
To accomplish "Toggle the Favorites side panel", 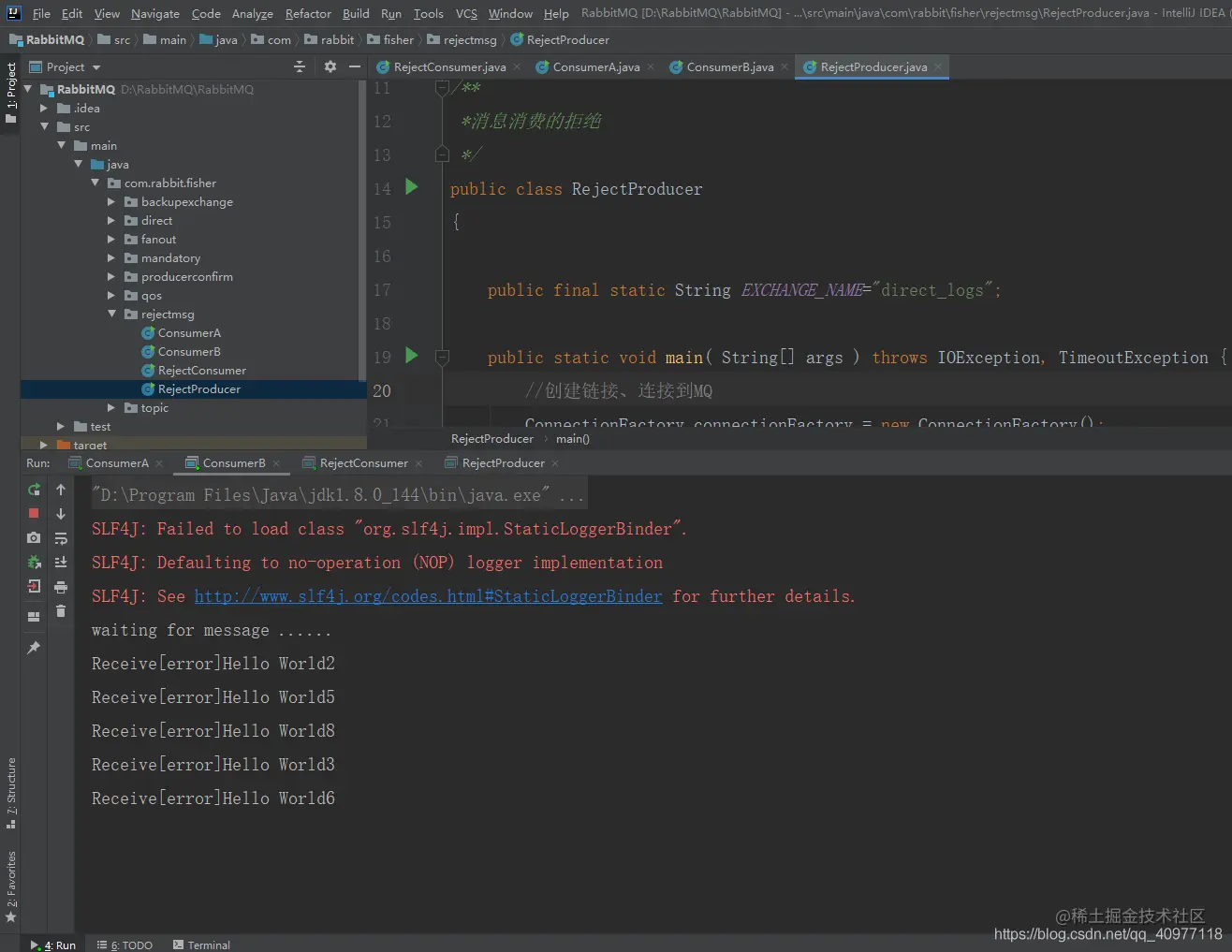I will pos(10,886).
